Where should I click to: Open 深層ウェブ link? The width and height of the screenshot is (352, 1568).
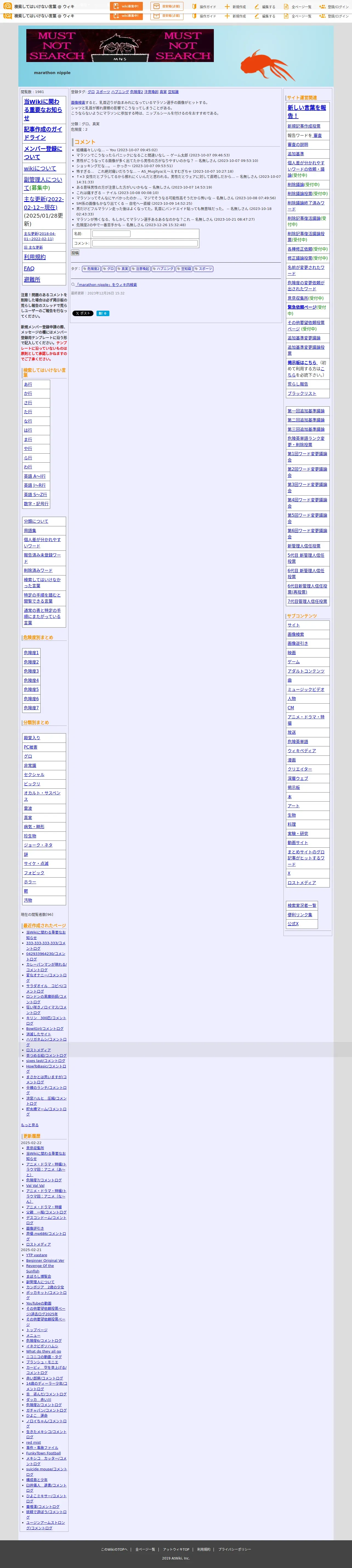[298, 779]
